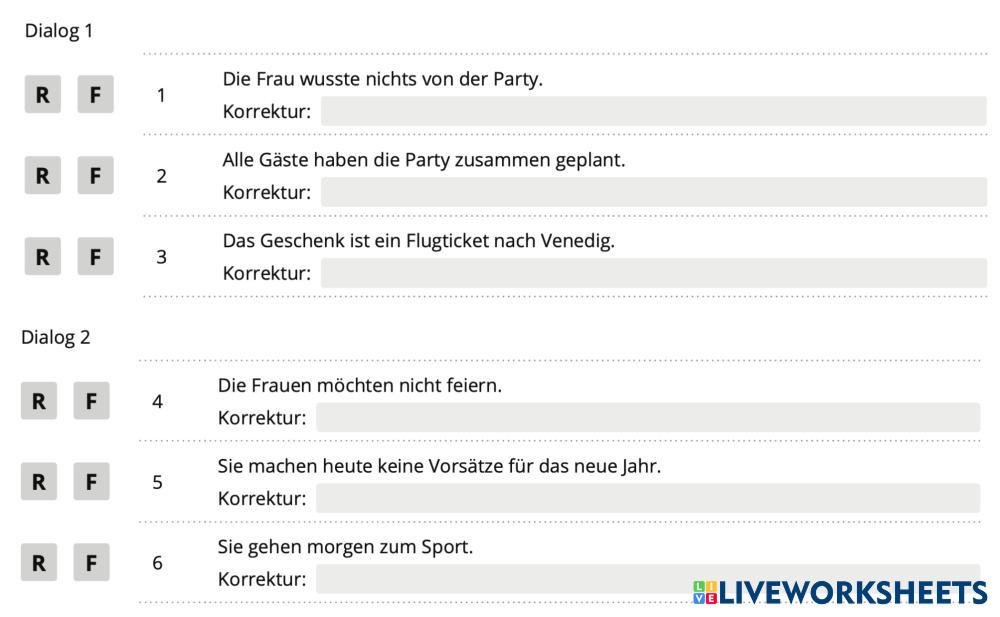Choose R for 'Sie gehen morgen zum Sport'
The height and width of the screenshot is (617, 1000).
38,563
